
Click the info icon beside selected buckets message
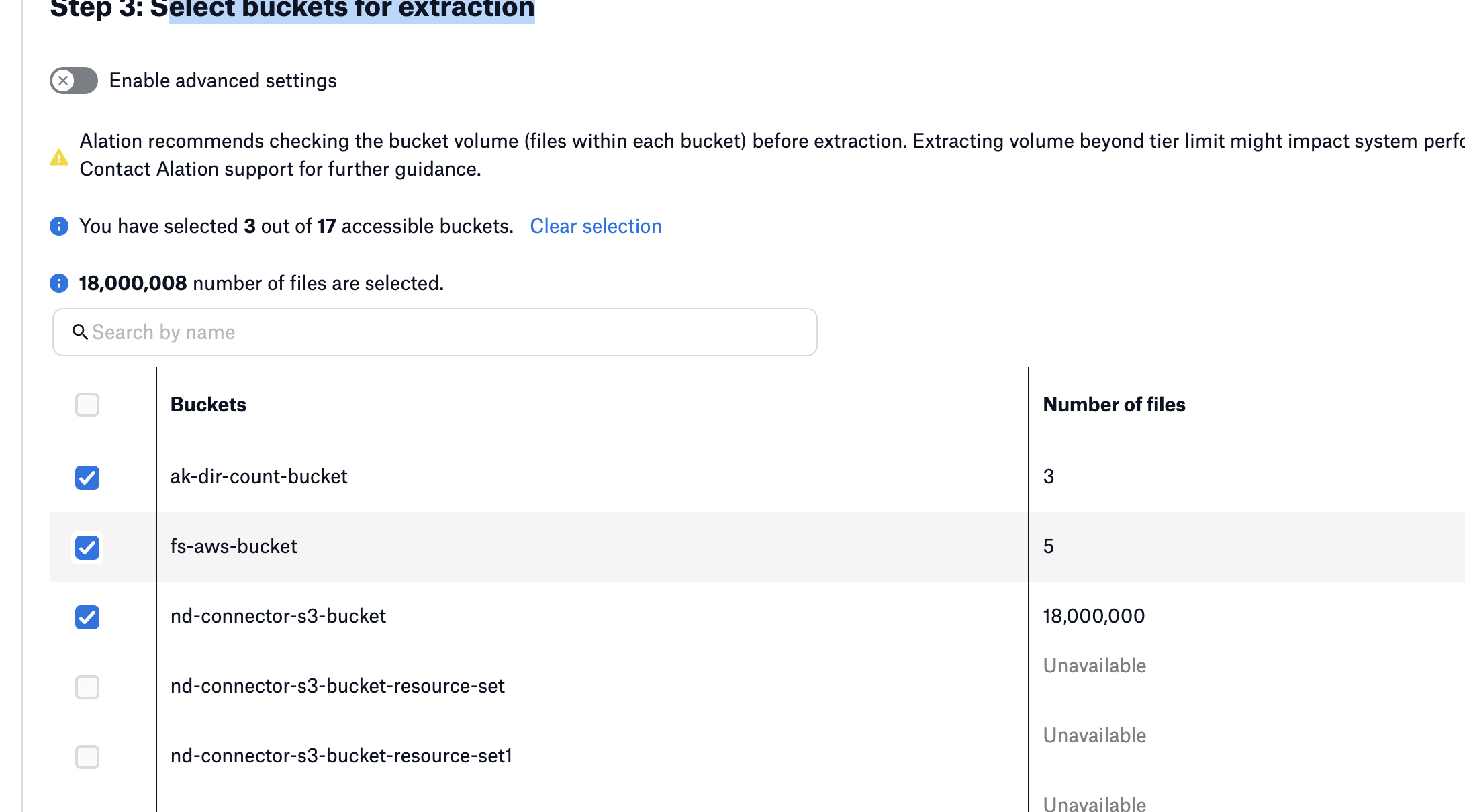pos(59,226)
